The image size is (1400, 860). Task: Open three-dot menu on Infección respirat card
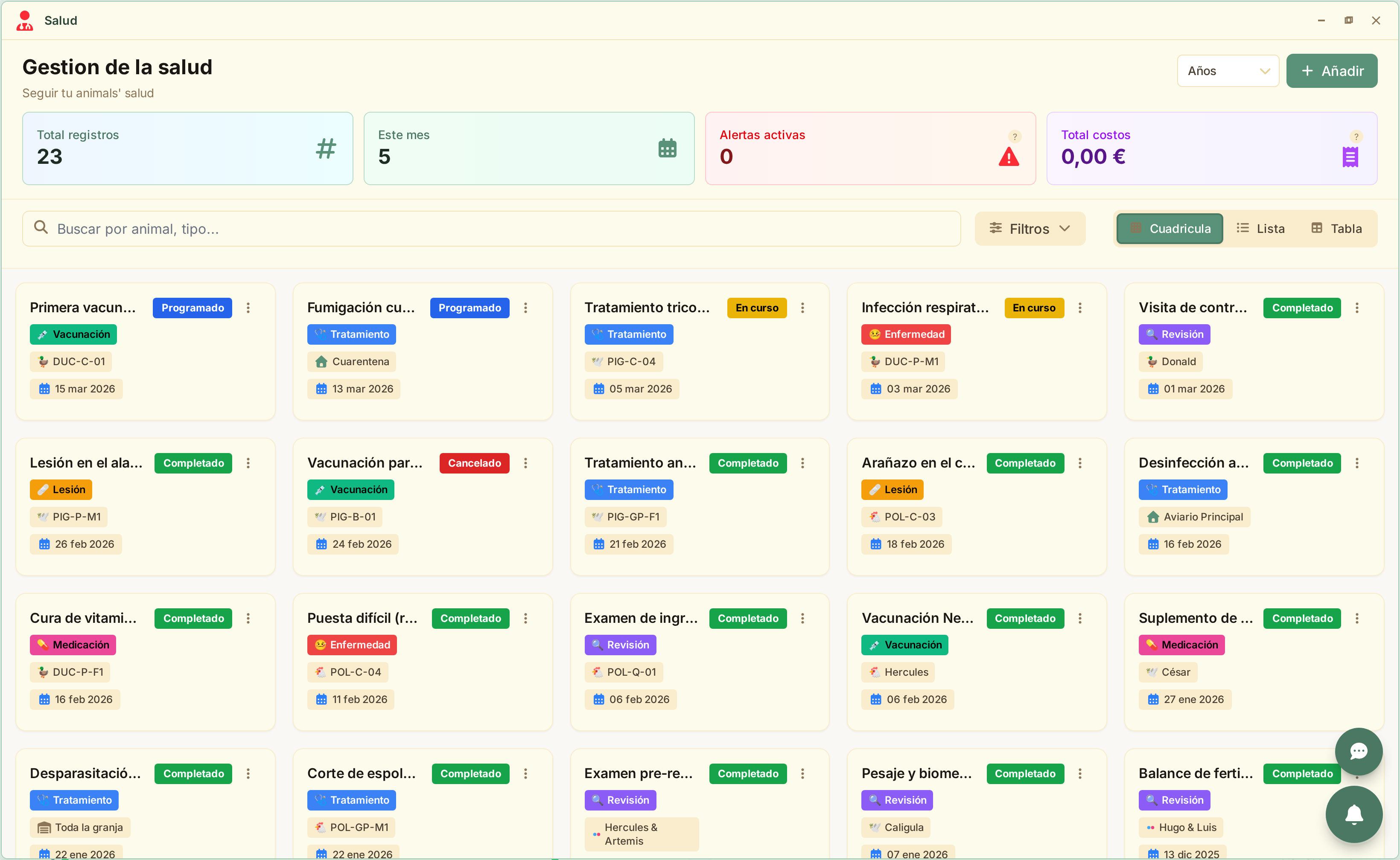pos(1079,308)
